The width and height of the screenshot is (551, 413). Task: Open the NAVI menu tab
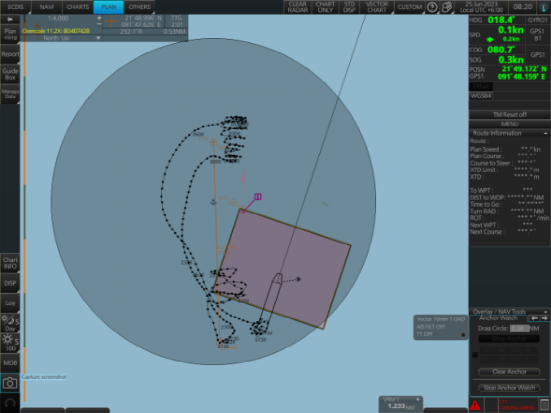(47, 7)
